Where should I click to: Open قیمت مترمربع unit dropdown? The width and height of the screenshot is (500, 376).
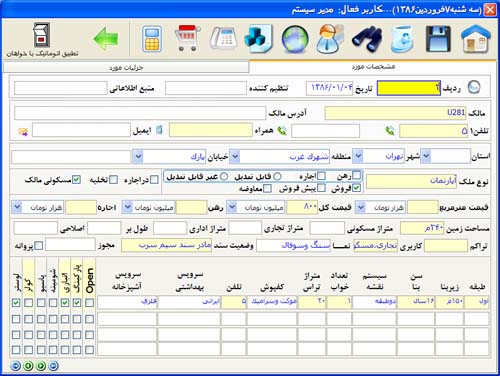(360, 207)
